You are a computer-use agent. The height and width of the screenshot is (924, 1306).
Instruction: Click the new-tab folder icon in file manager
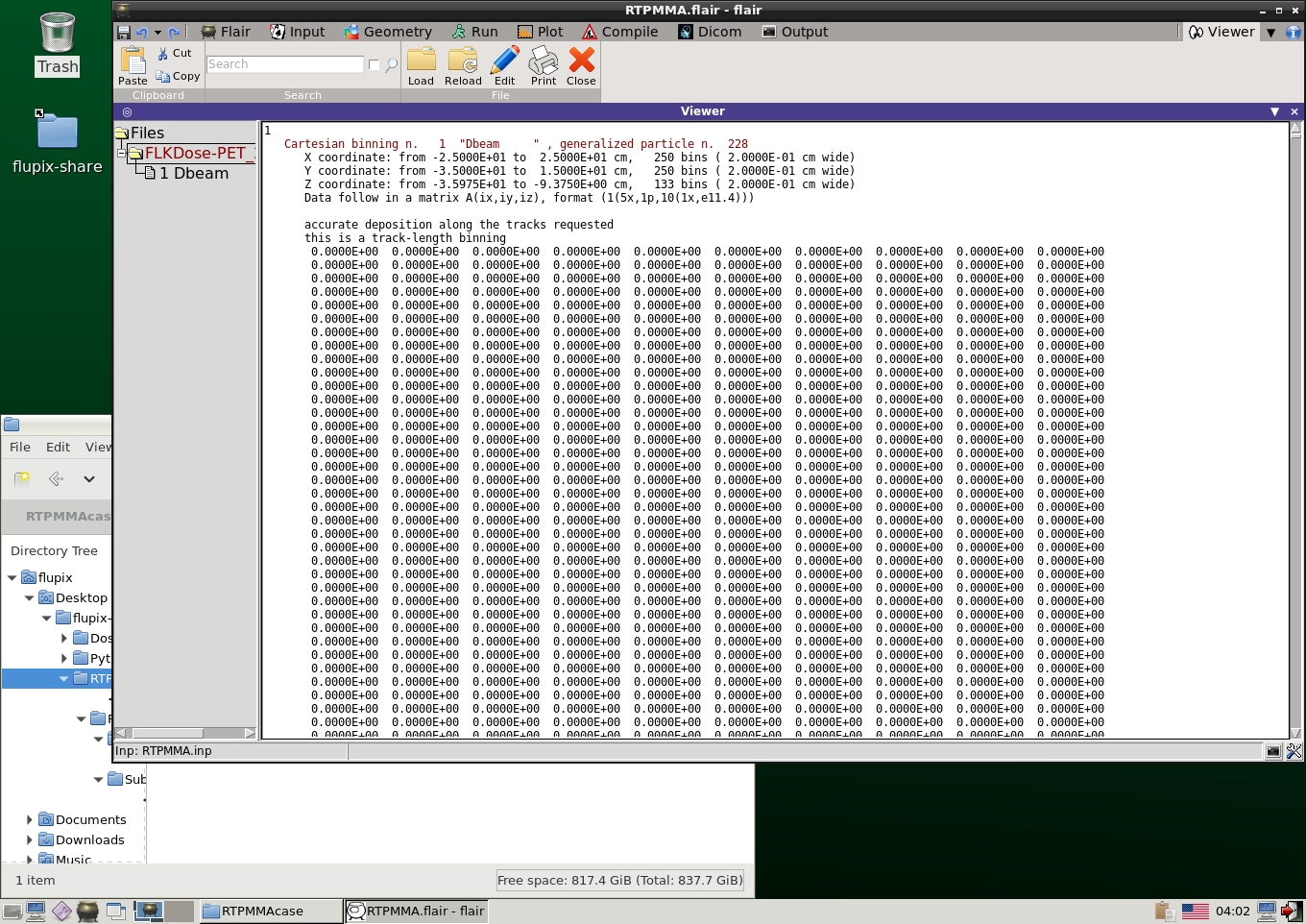pos(22,478)
